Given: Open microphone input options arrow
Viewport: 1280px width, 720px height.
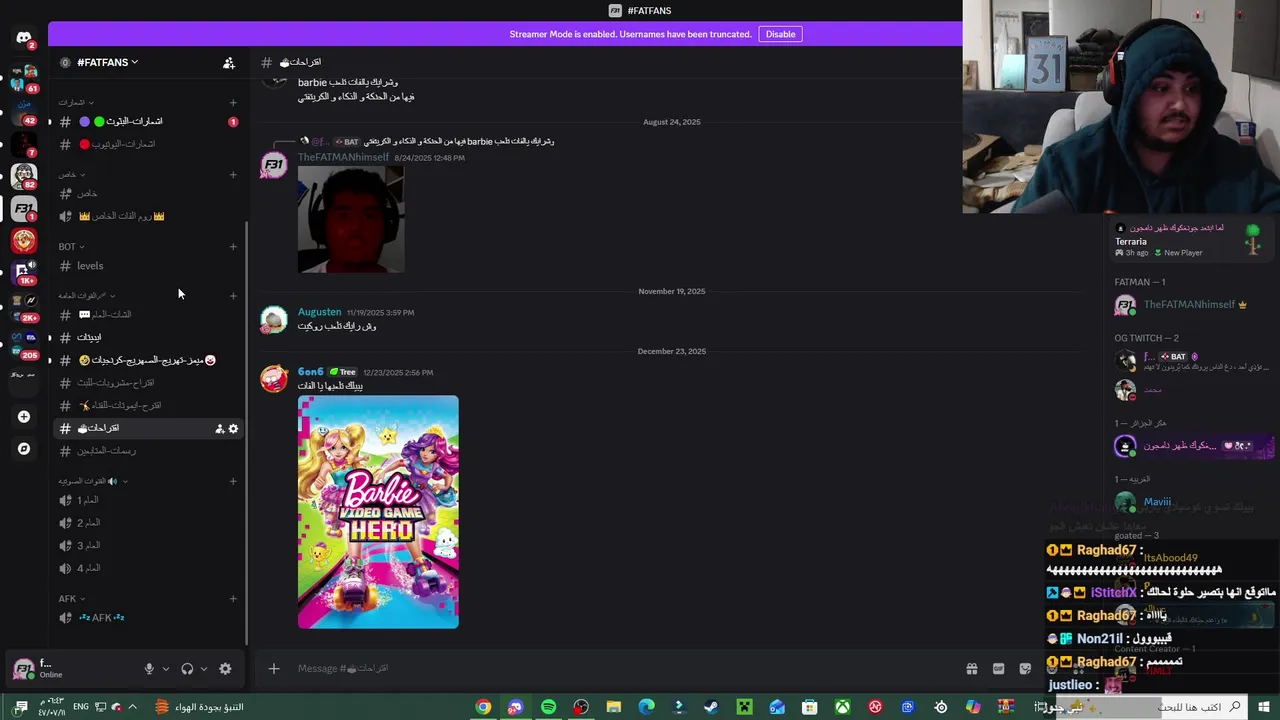Looking at the screenshot, I should pyautogui.click(x=165, y=669).
